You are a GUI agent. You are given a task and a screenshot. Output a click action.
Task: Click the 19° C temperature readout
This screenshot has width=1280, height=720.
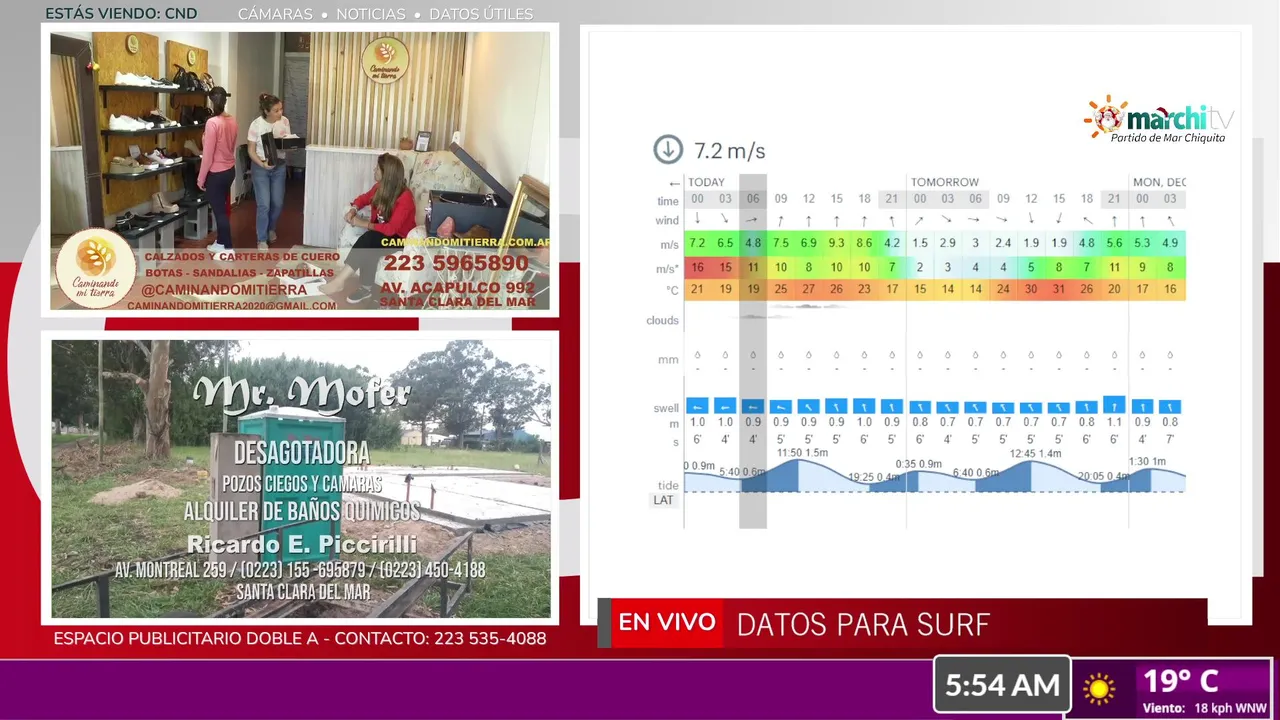(1180, 681)
